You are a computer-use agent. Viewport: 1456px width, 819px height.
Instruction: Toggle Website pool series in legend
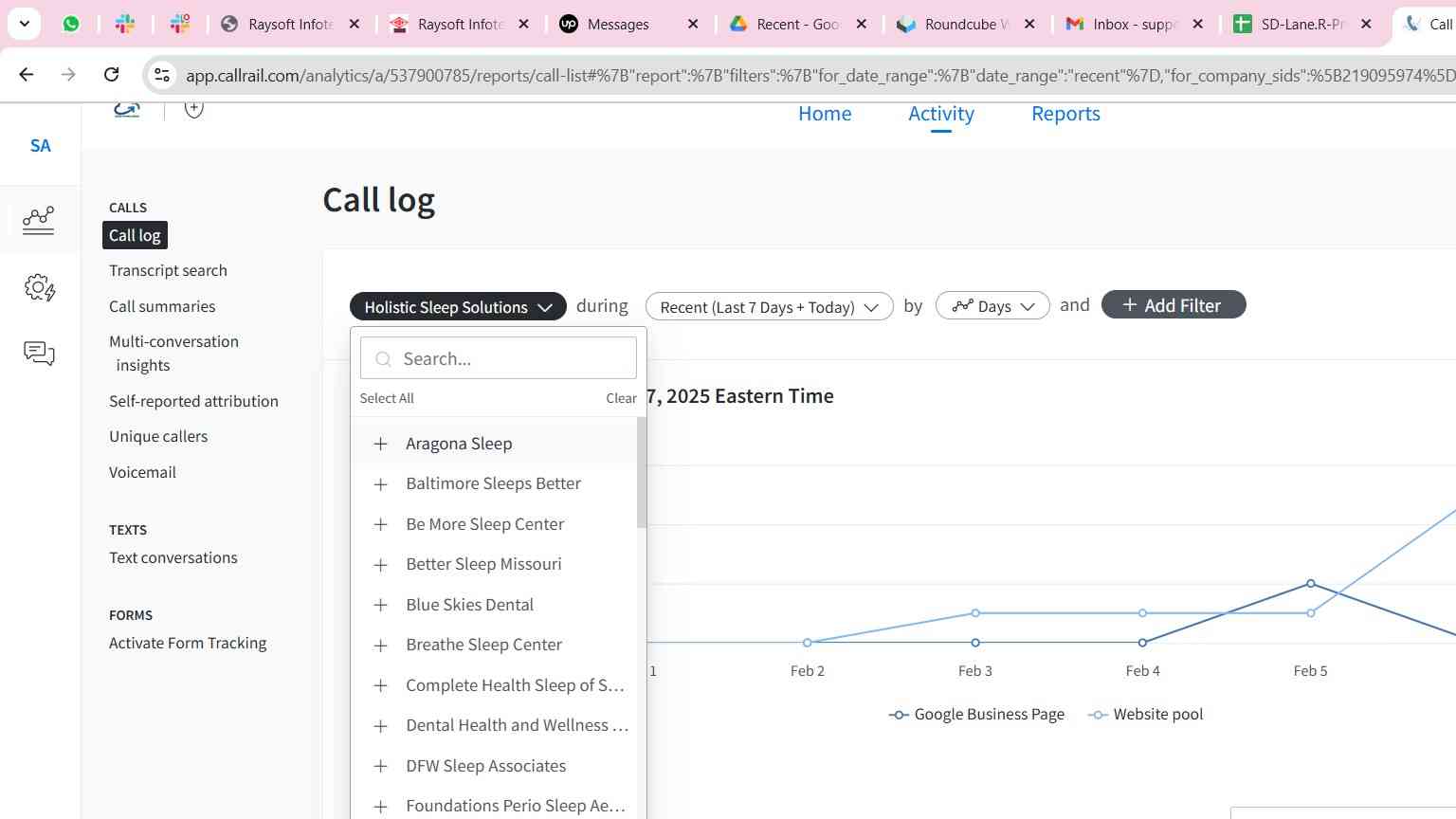pyautogui.click(x=1146, y=715)
